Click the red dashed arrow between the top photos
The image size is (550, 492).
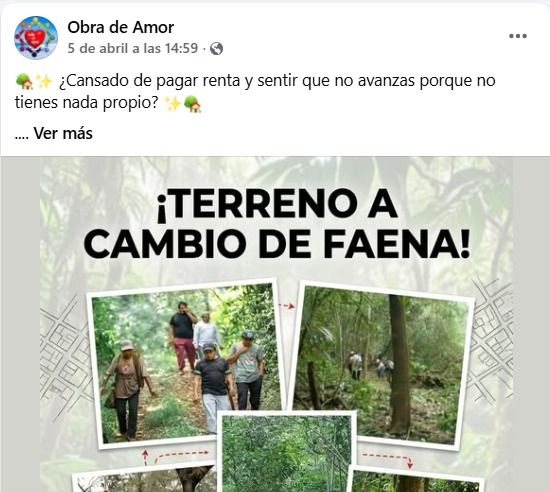(287, 306)
